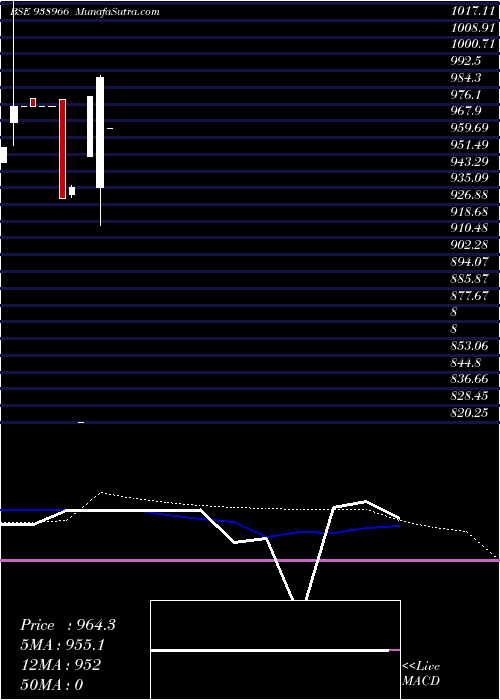
Task: Select the small red candlestick near 976
Action: [x=33, y=102]
